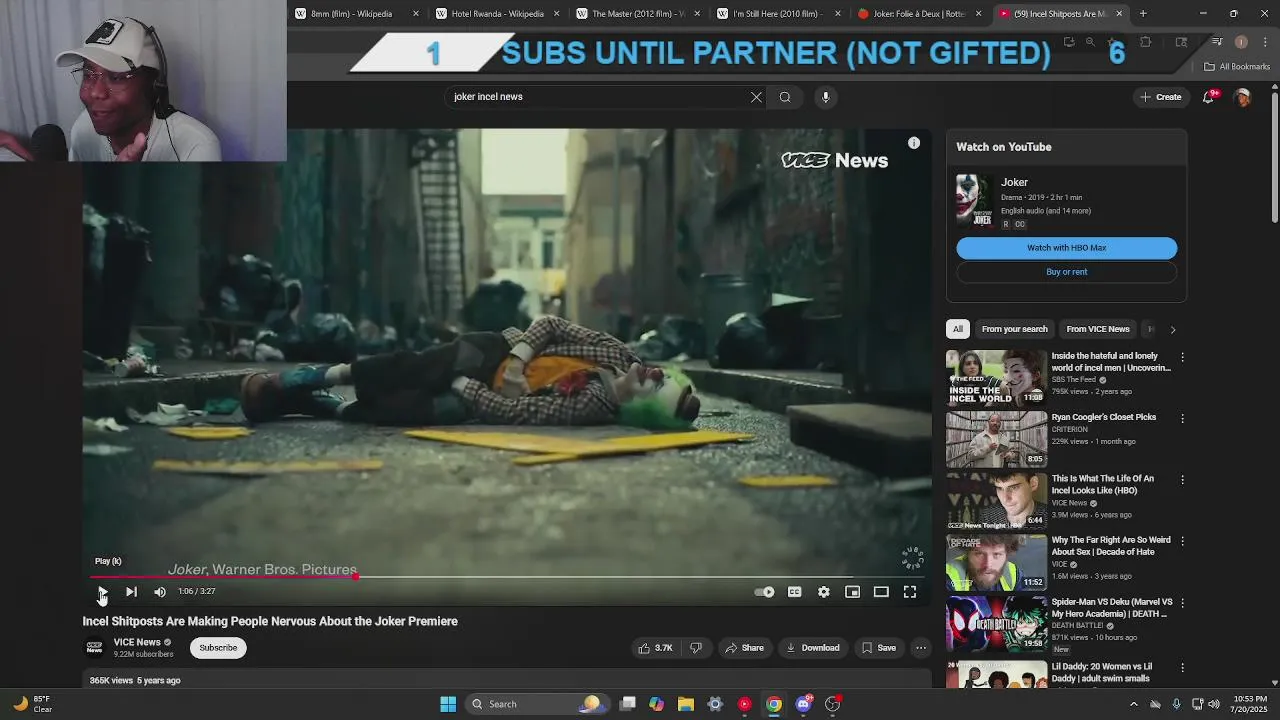
Task: Open the video info card icon
Action: click(914, 143)
